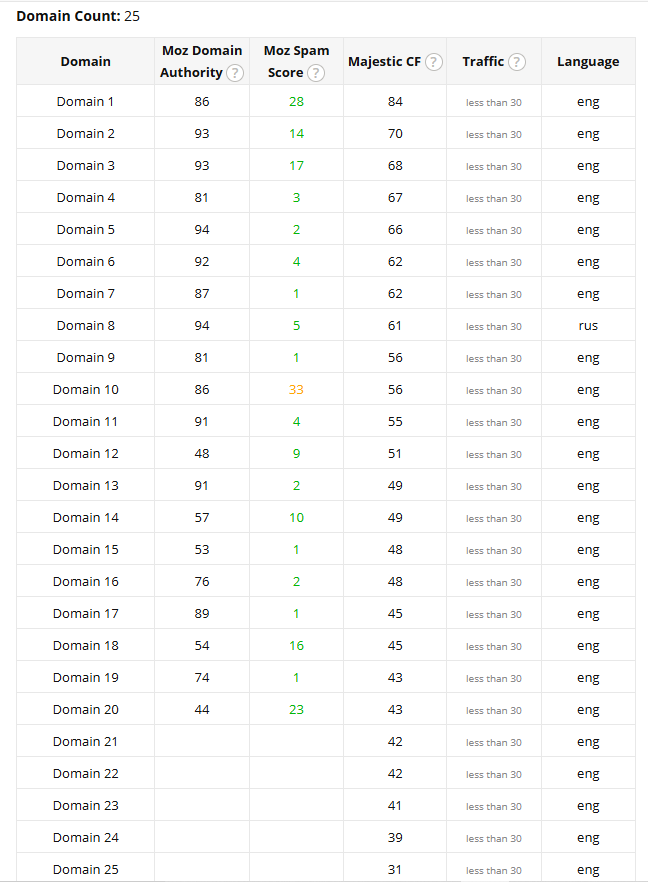This screenshot has width=648, height=882.
Task: Click Majestic CF value 84
Action: point(395,102)
